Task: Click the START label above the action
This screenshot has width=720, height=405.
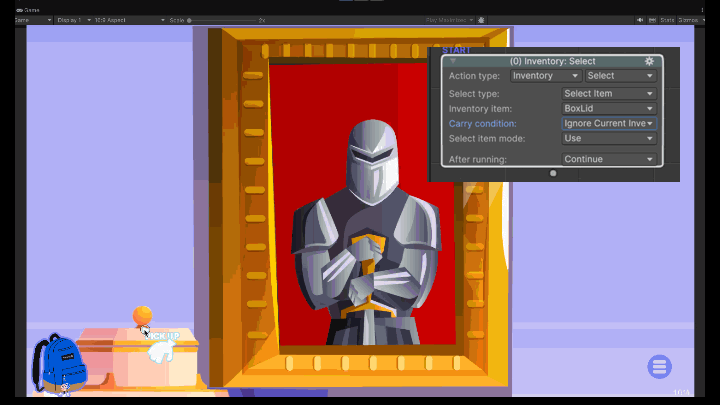Action: pos(456,50)
